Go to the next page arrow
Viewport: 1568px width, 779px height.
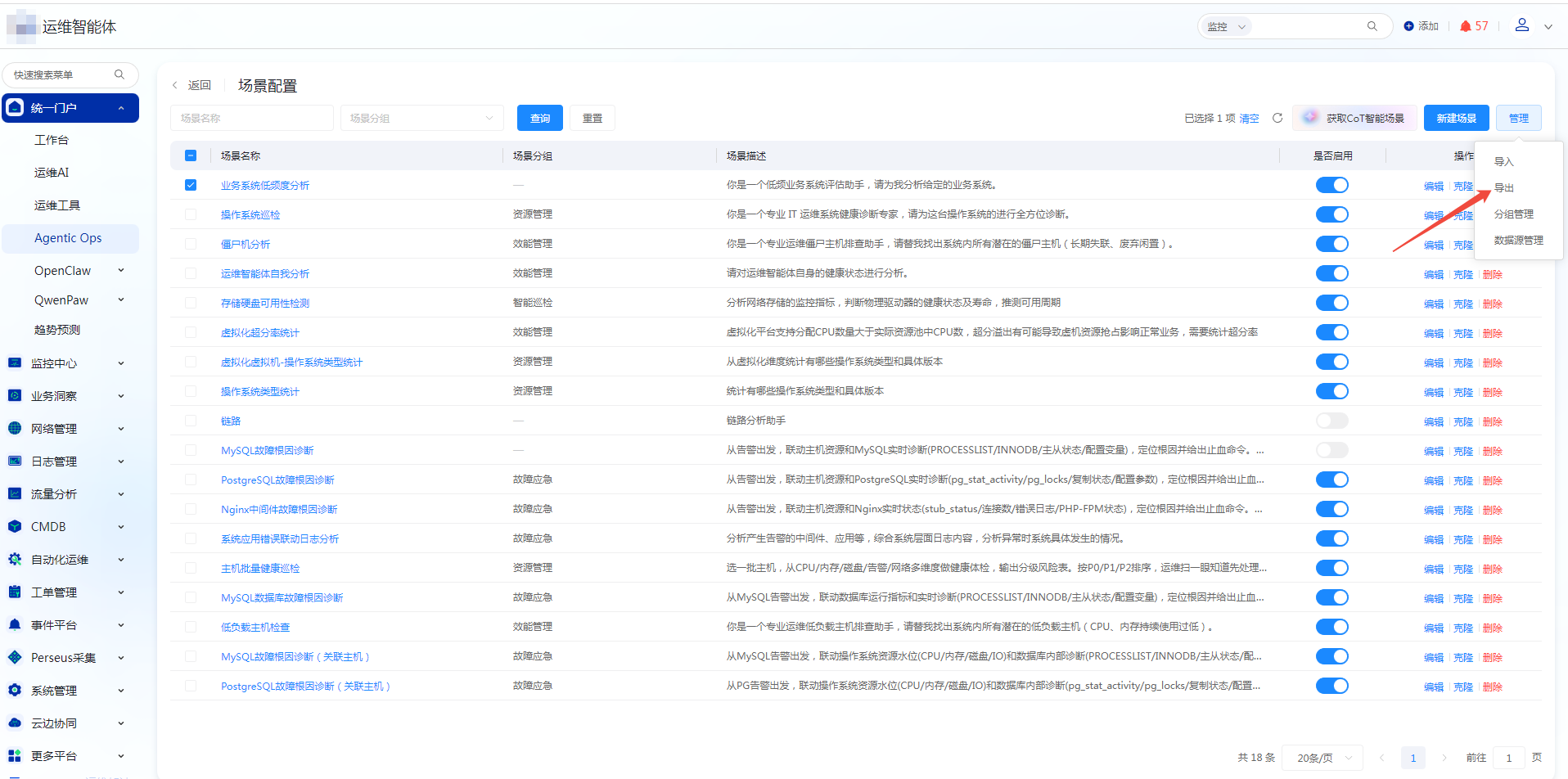tap(1444, 758)
